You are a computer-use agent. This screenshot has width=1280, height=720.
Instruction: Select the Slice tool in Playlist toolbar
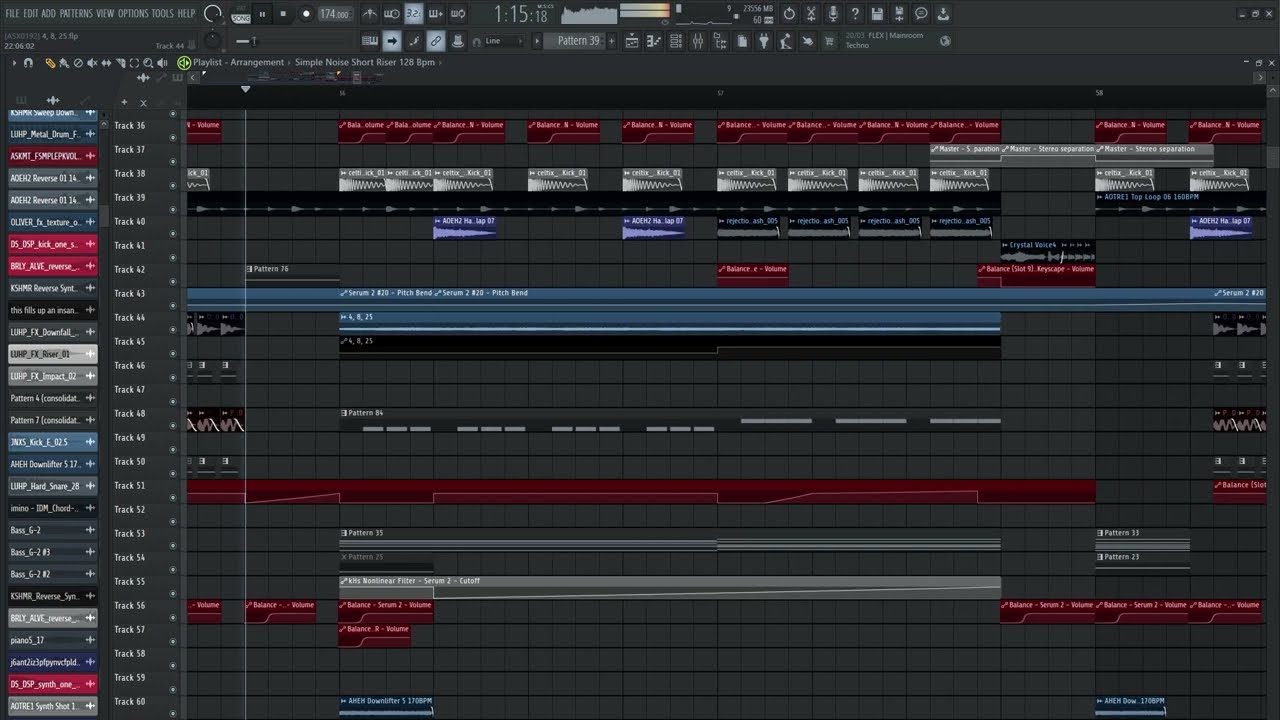pos(120,62)
